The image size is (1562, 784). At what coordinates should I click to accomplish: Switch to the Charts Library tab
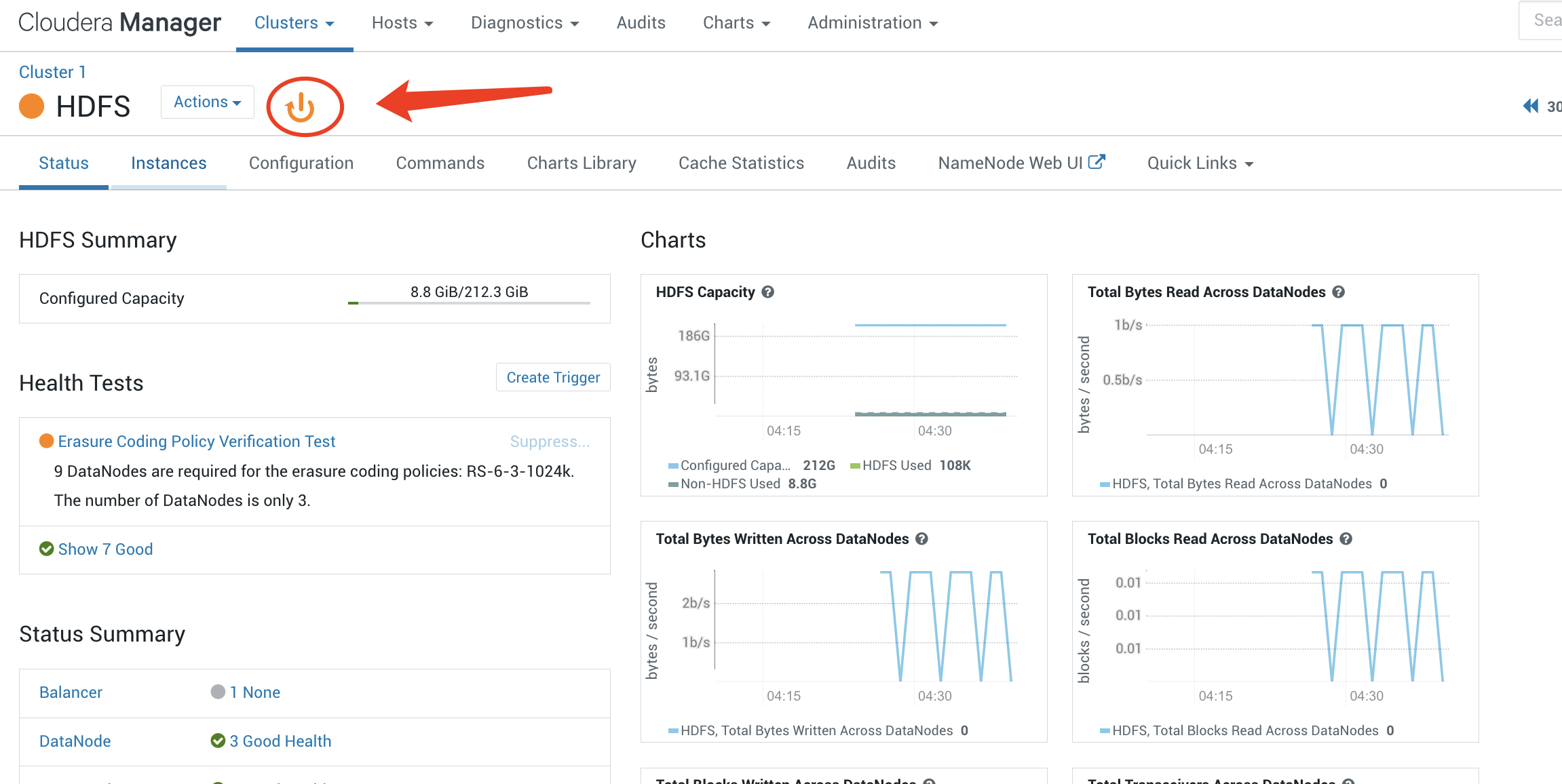[582, 163]
